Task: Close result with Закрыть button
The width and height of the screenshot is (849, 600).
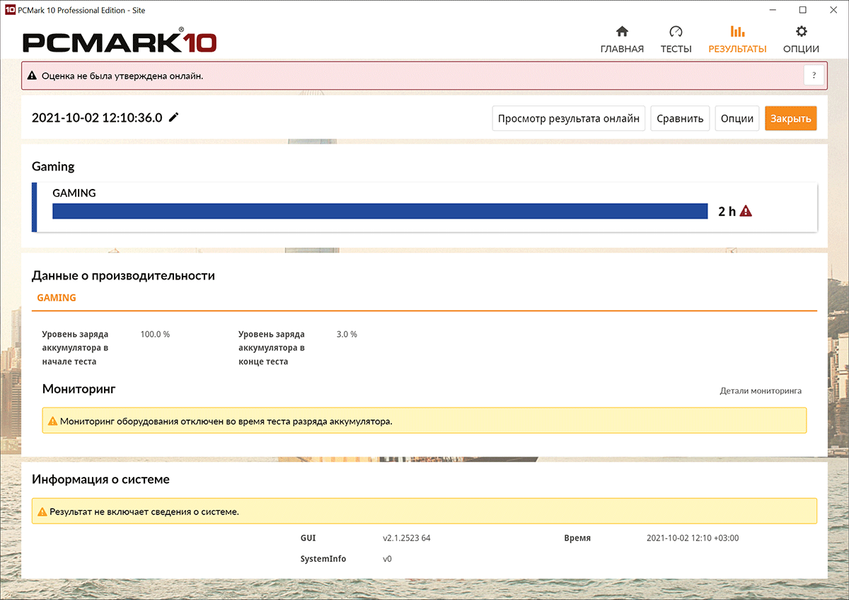Action: point(791,118)
